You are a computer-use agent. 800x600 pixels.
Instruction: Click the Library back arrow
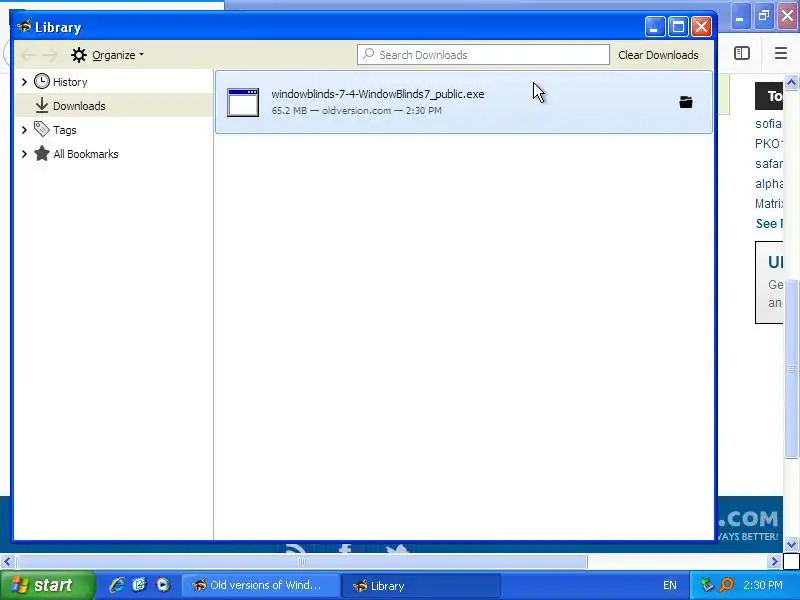coord(29,55)
